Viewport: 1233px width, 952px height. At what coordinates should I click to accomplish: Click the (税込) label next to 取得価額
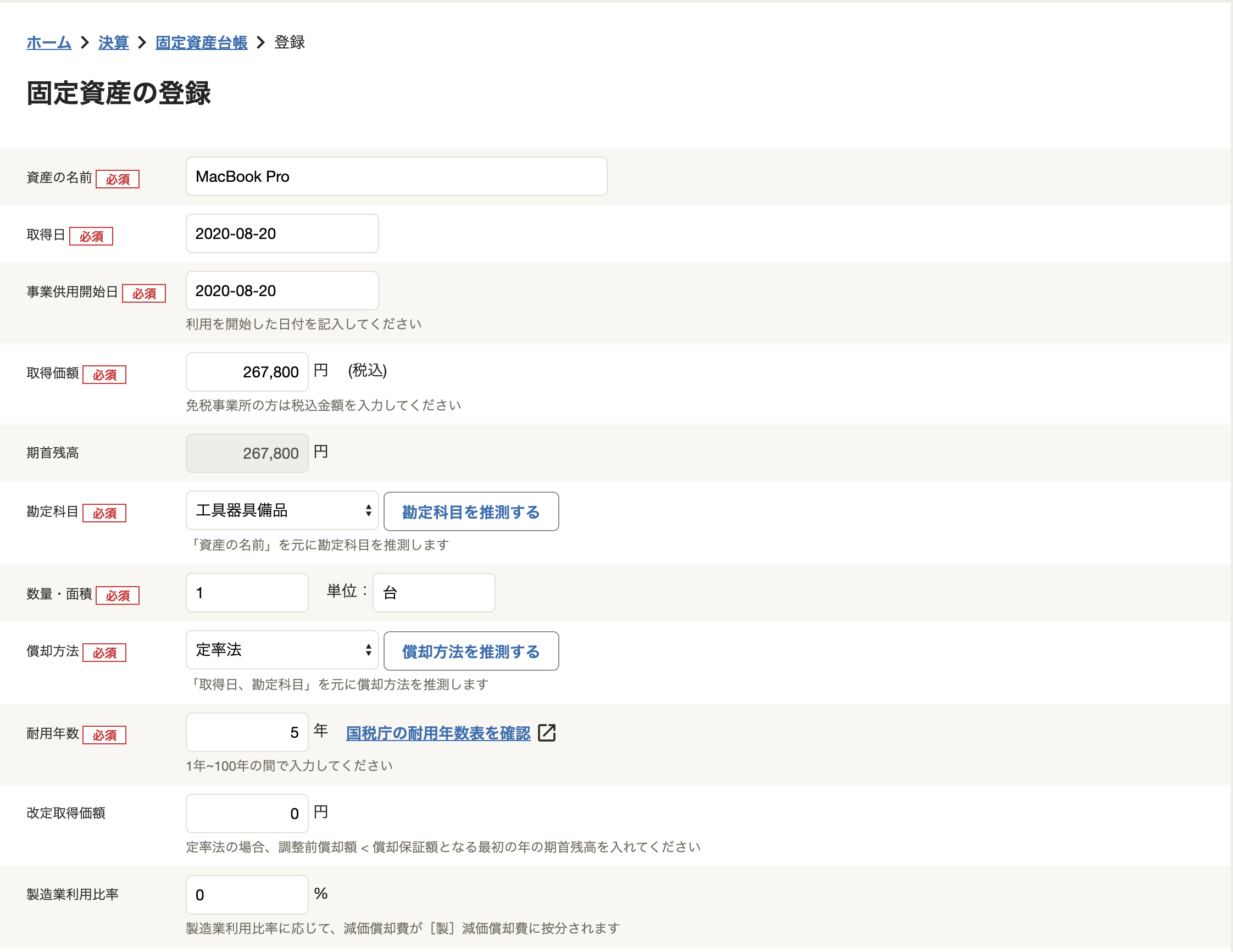click(x=368, y=371)
